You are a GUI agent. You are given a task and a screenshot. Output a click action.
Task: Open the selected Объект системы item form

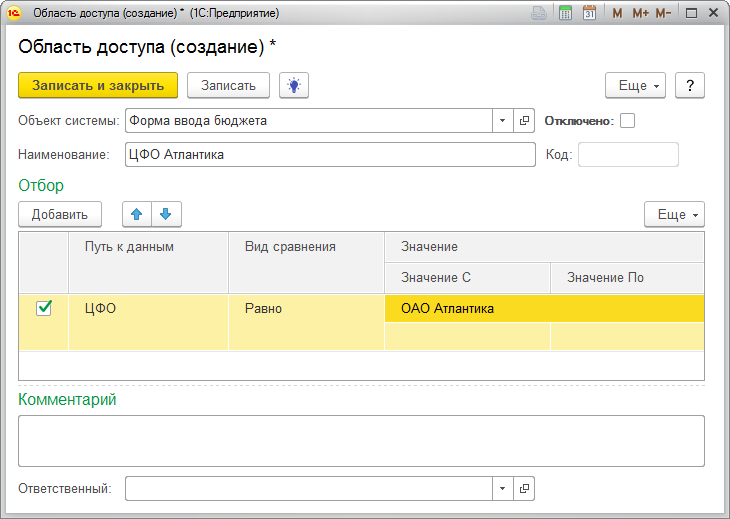click(525, 121)
